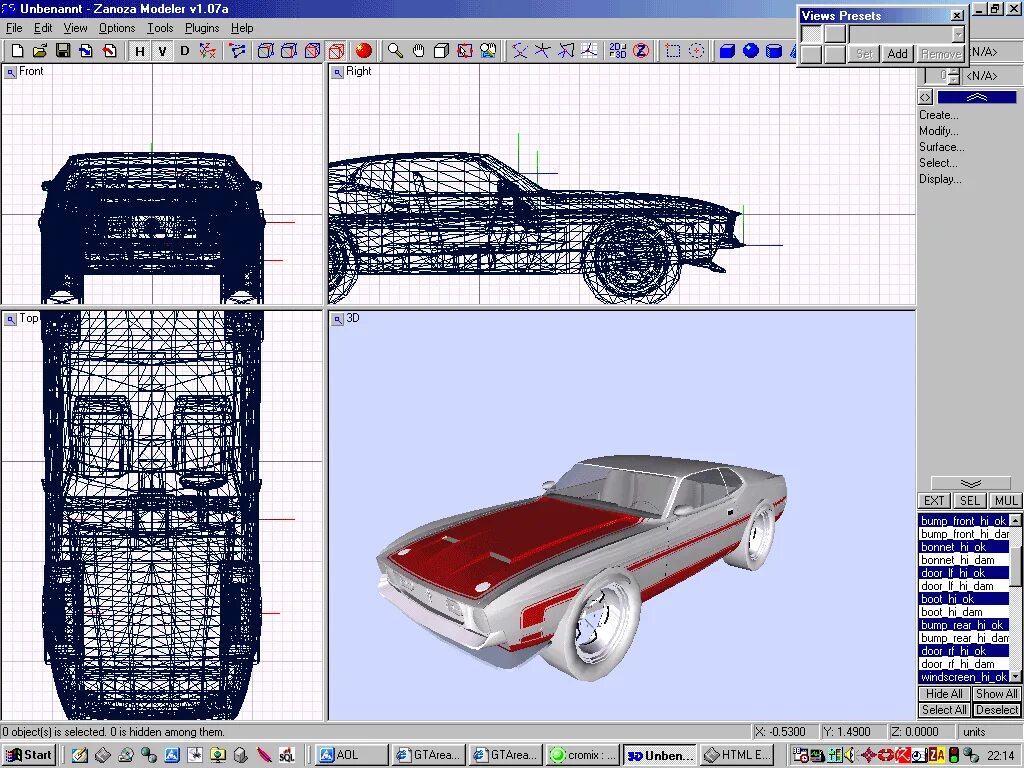
Task: Open the Edit menu
Action: [43, 28]
